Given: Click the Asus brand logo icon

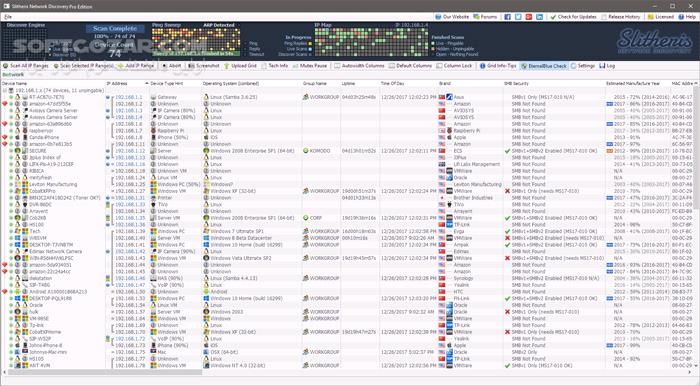Looking at the screenshot, I should click(x=450, y=97).
